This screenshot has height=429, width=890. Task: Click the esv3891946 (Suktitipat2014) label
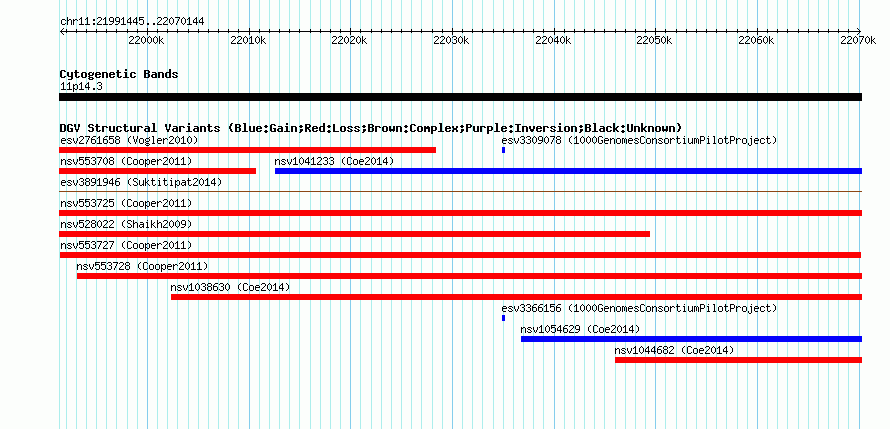point(141,182)
